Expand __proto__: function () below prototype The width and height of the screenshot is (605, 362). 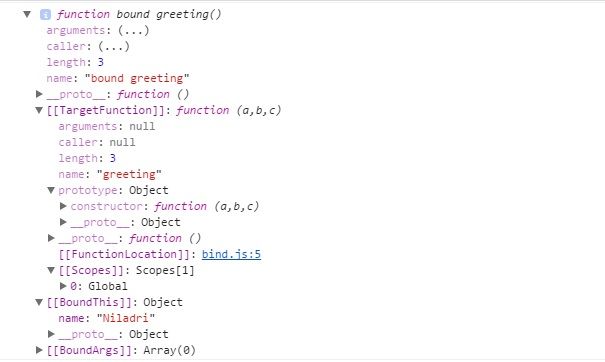coord(51,238)
